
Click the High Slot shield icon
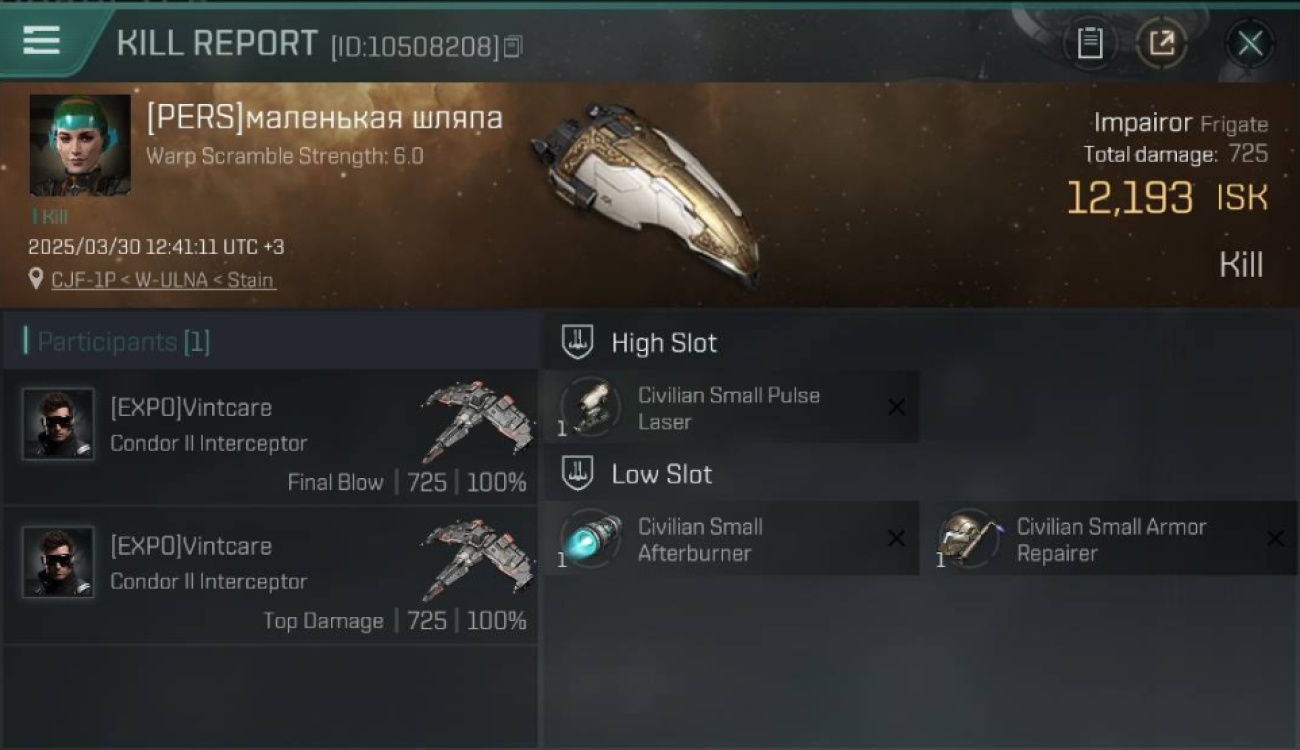coord(577,342)
